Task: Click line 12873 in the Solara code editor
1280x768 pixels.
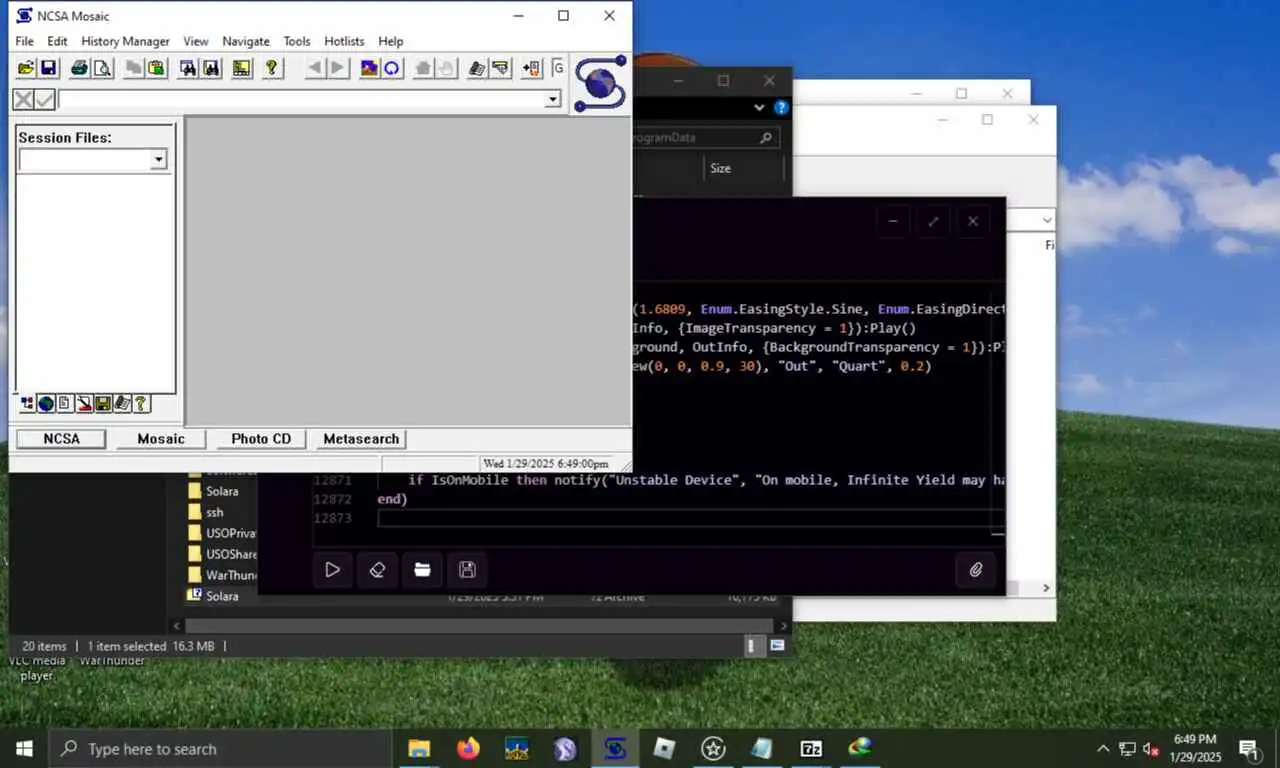Action: click(x=690, y=518)
